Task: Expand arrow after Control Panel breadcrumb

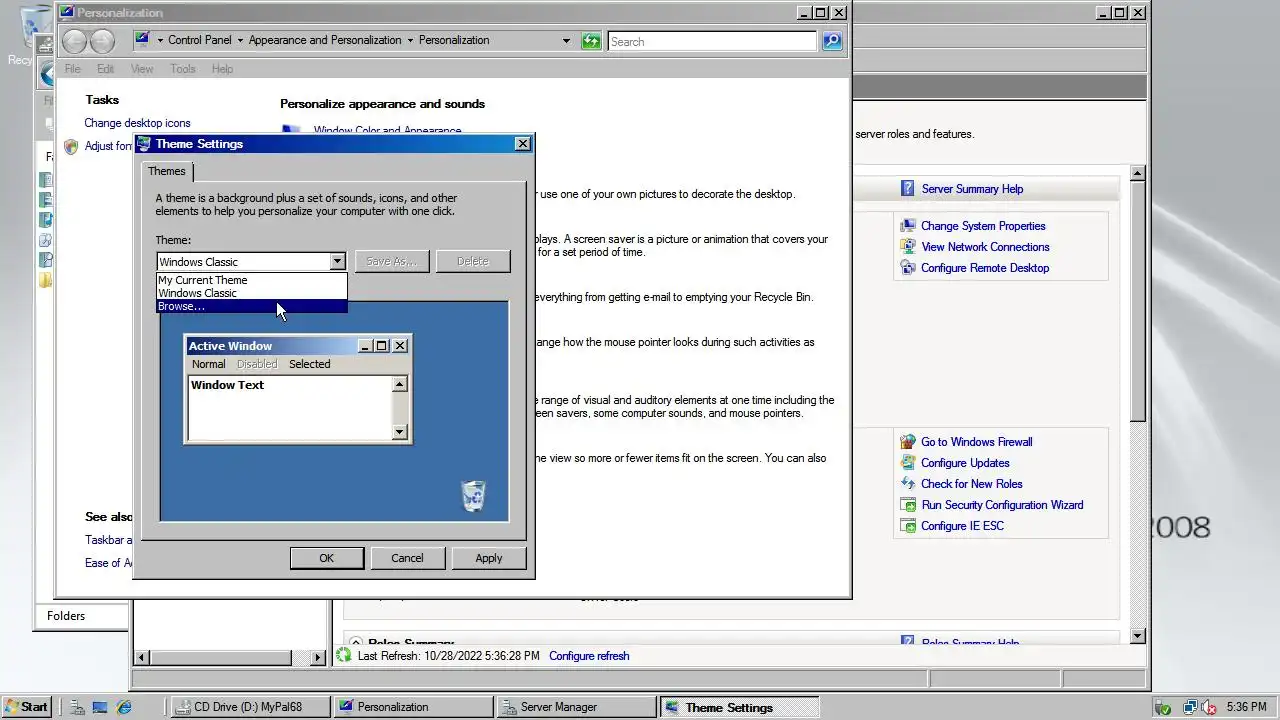Action: (241, 41)
